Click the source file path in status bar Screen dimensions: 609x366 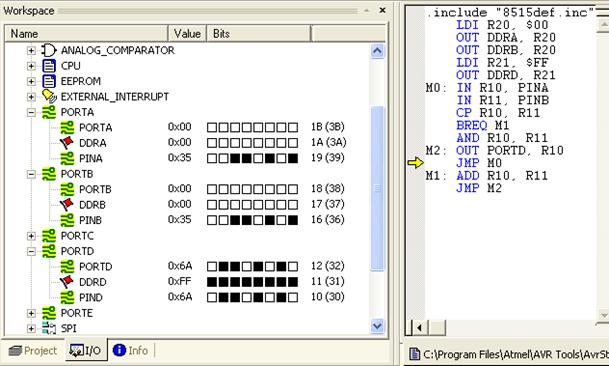516,354
